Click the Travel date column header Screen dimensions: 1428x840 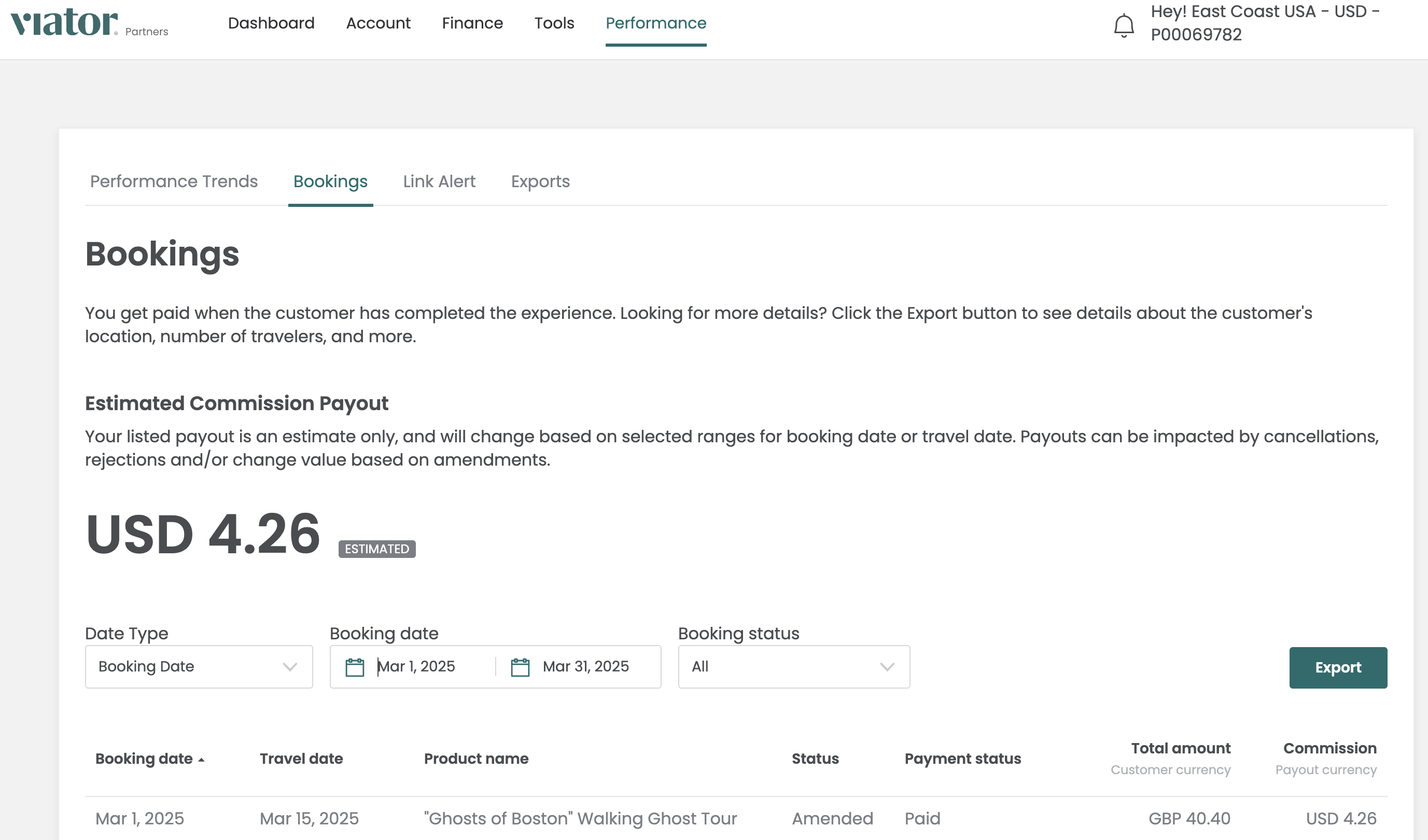point(301,759)
